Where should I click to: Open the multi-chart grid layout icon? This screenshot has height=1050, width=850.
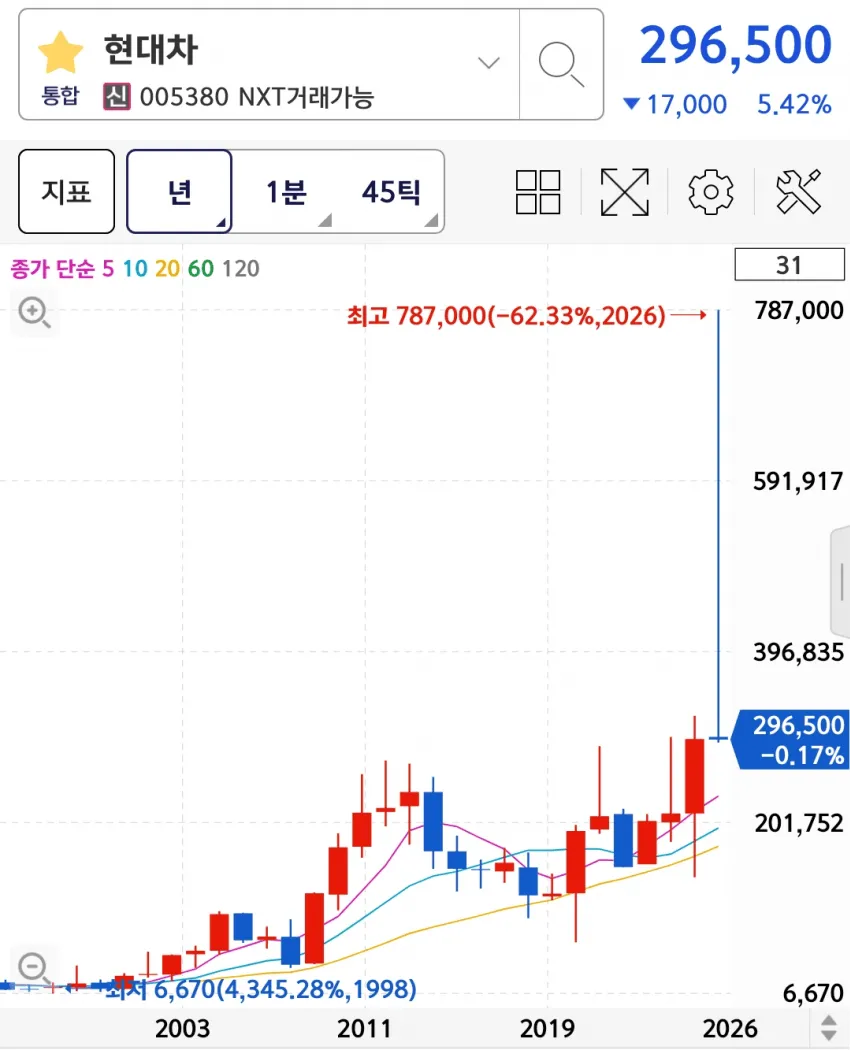538,192
